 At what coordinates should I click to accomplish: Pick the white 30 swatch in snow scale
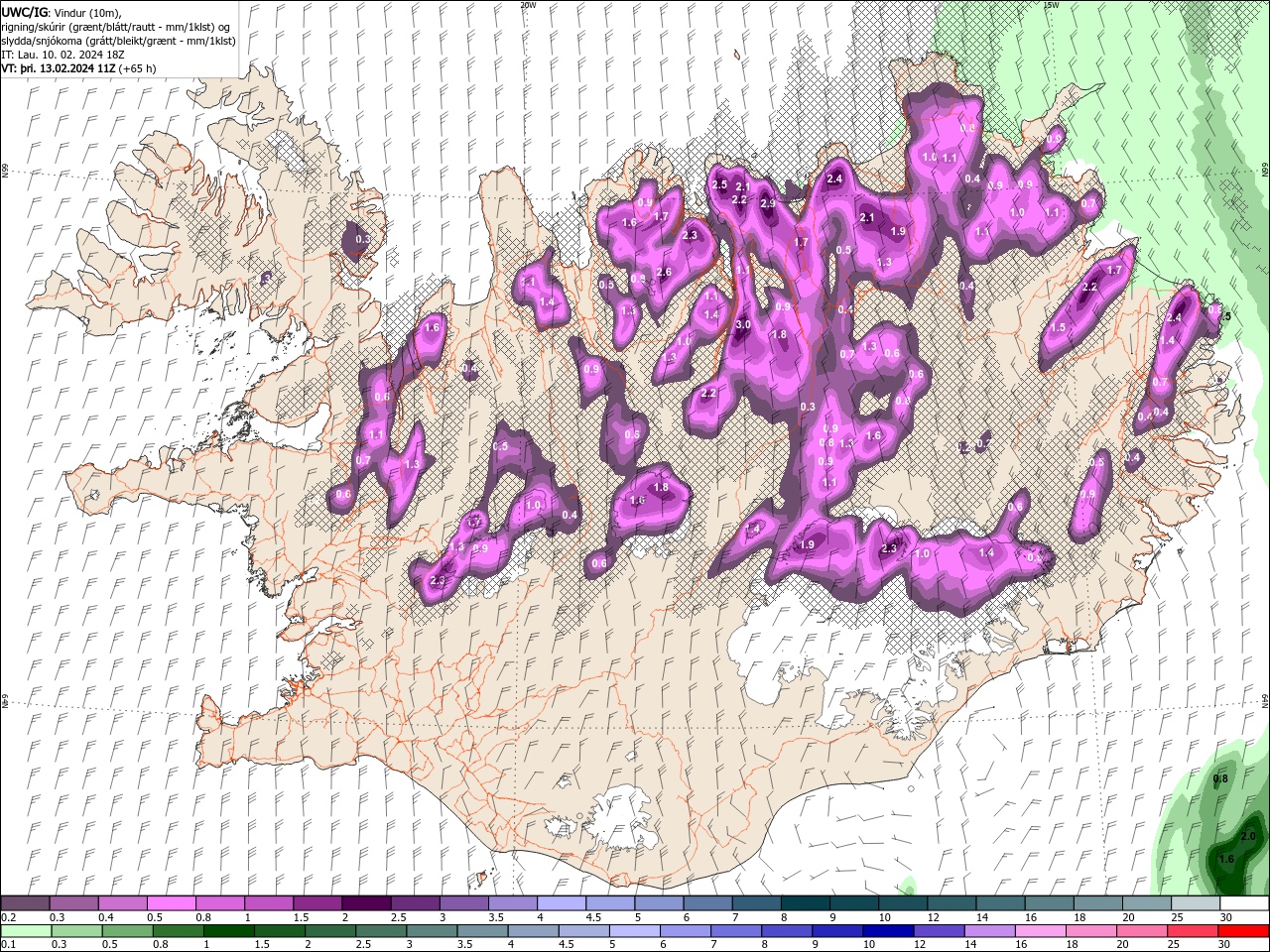pos(1243,902)
